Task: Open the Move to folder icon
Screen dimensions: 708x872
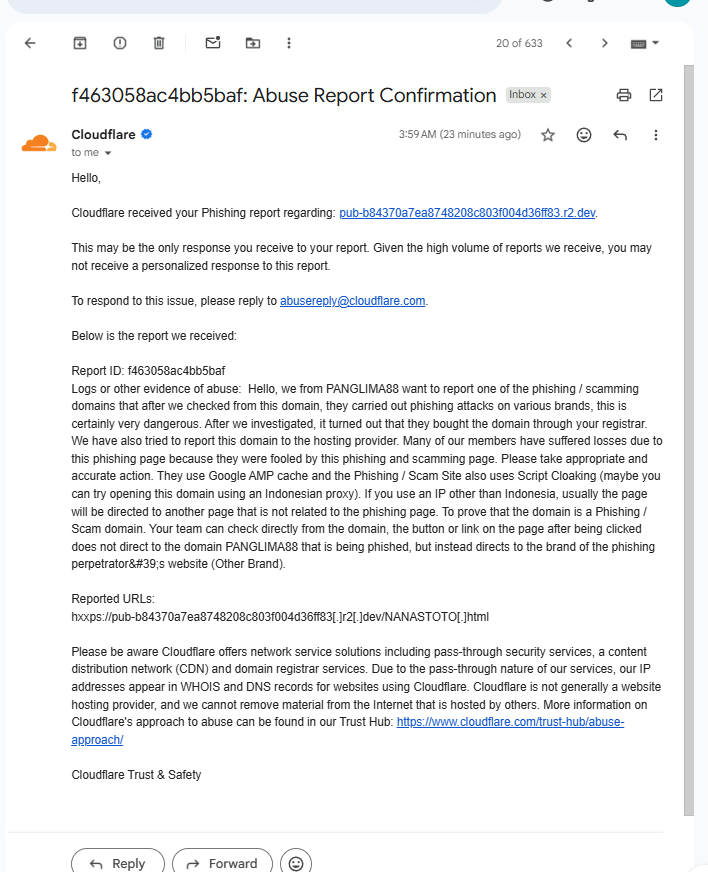Action: [x=253, y=43]
